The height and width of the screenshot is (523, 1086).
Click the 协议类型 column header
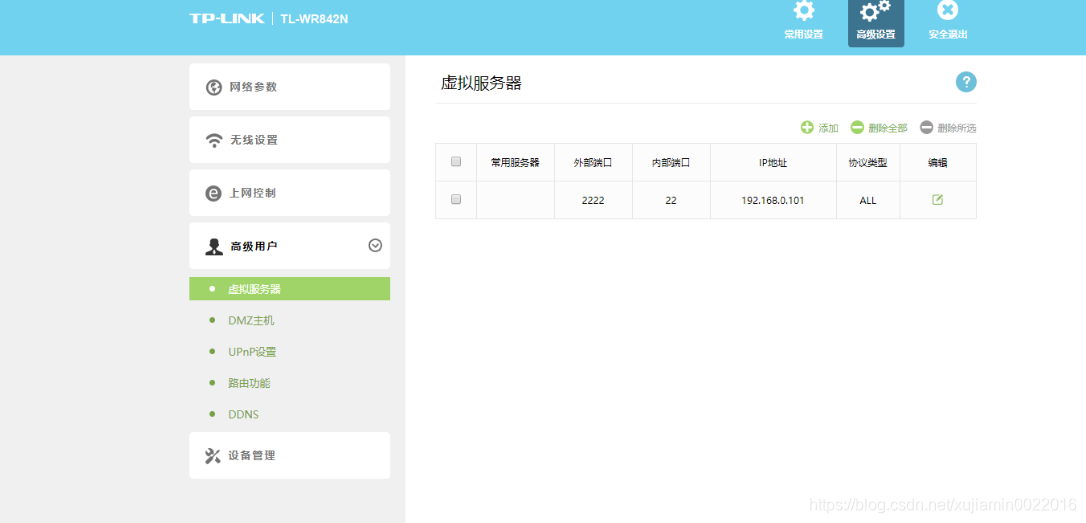[x=868, y=163]
